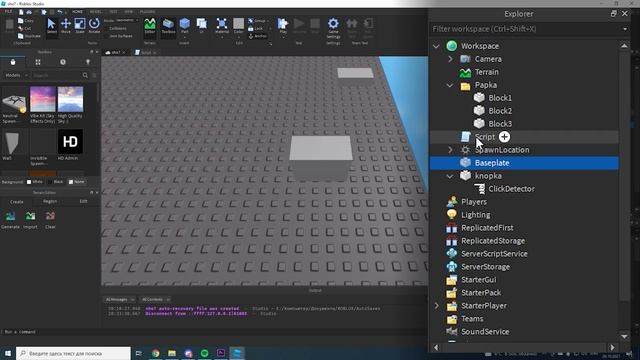The image size is (640, 360).
Task: Activate the Rotate tool
Action: [x=94, y=26]
